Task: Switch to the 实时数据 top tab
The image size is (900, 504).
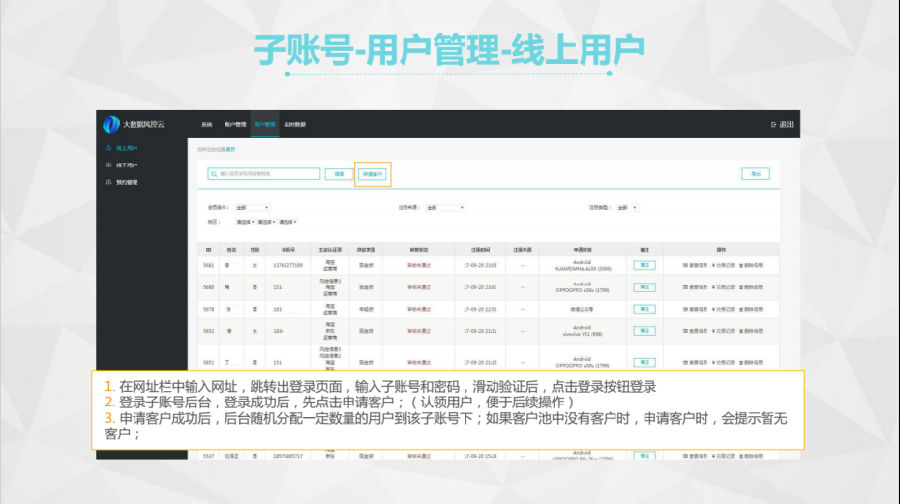Action: point(295,124)
